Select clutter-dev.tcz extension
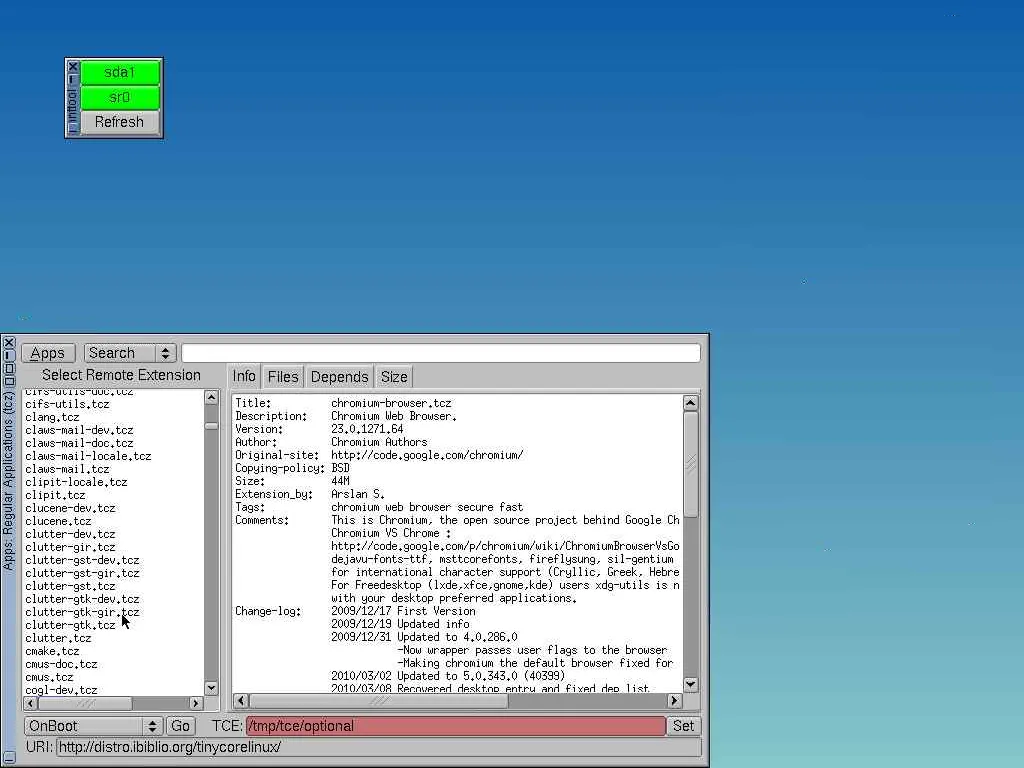This screenshot has width=1024, height=768. point(70,534)
